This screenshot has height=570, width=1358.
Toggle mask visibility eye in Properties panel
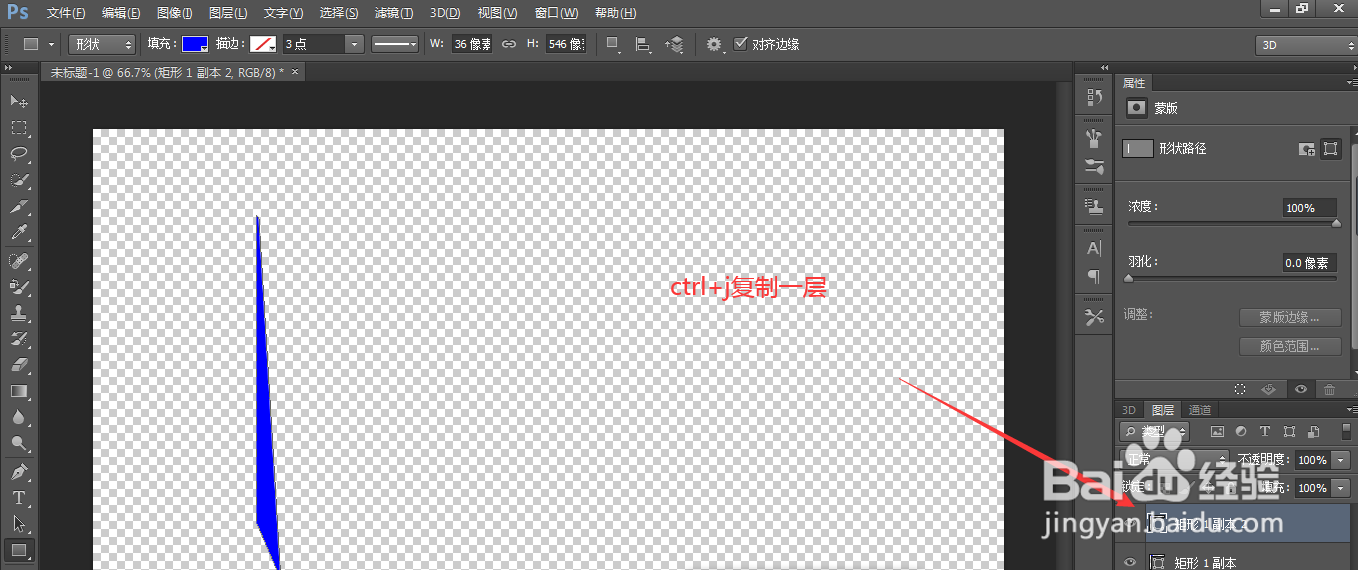point(1301,390)
